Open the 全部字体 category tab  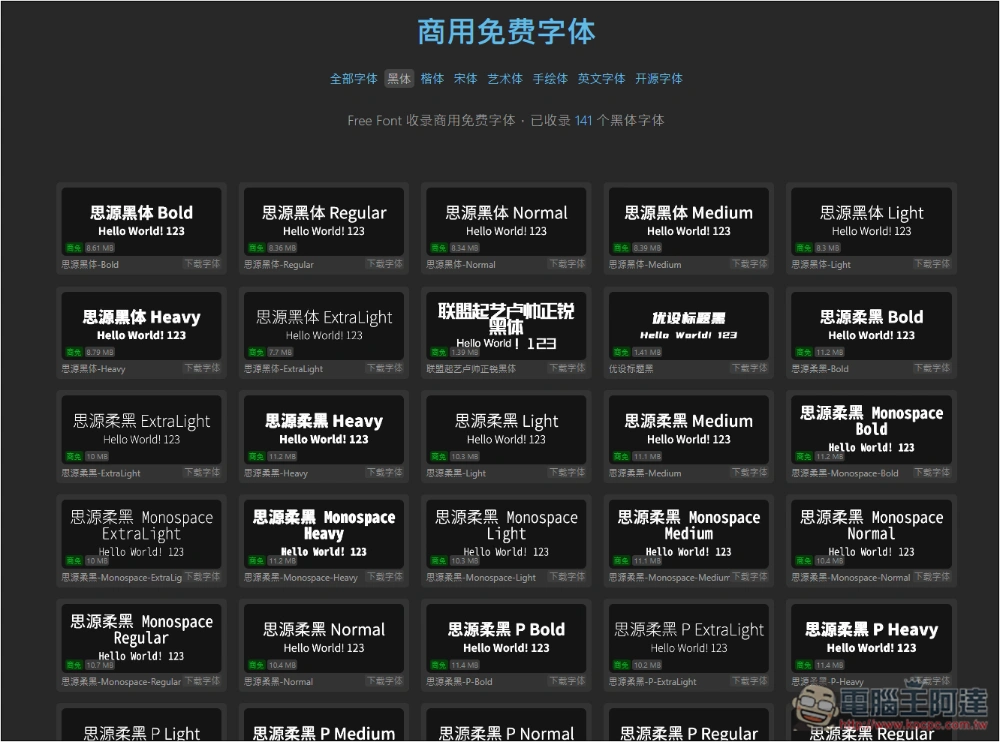click(354, 79)
